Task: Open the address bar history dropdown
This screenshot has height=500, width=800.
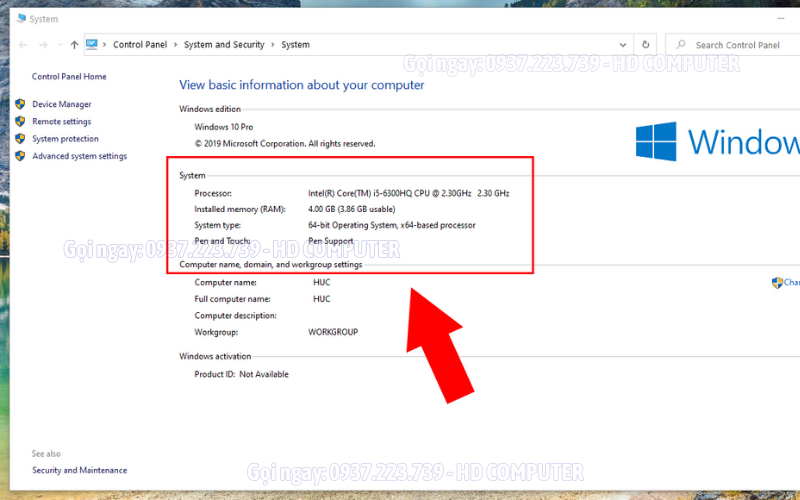Action: tap(623, 45)
